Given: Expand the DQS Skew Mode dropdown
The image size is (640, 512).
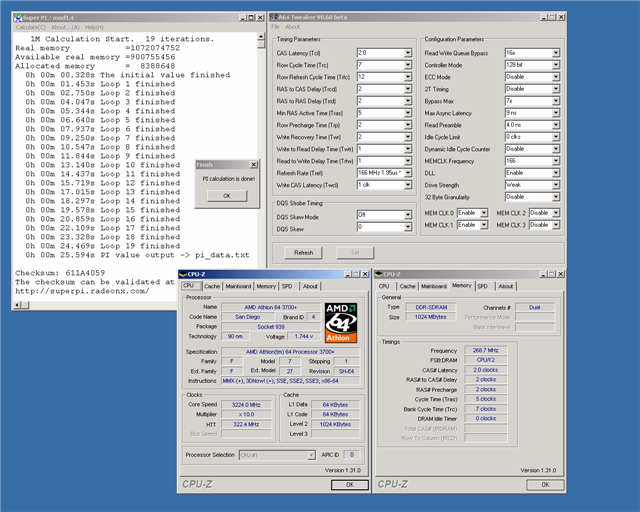Looking at the screenshot, I should [x=407, y=215].
